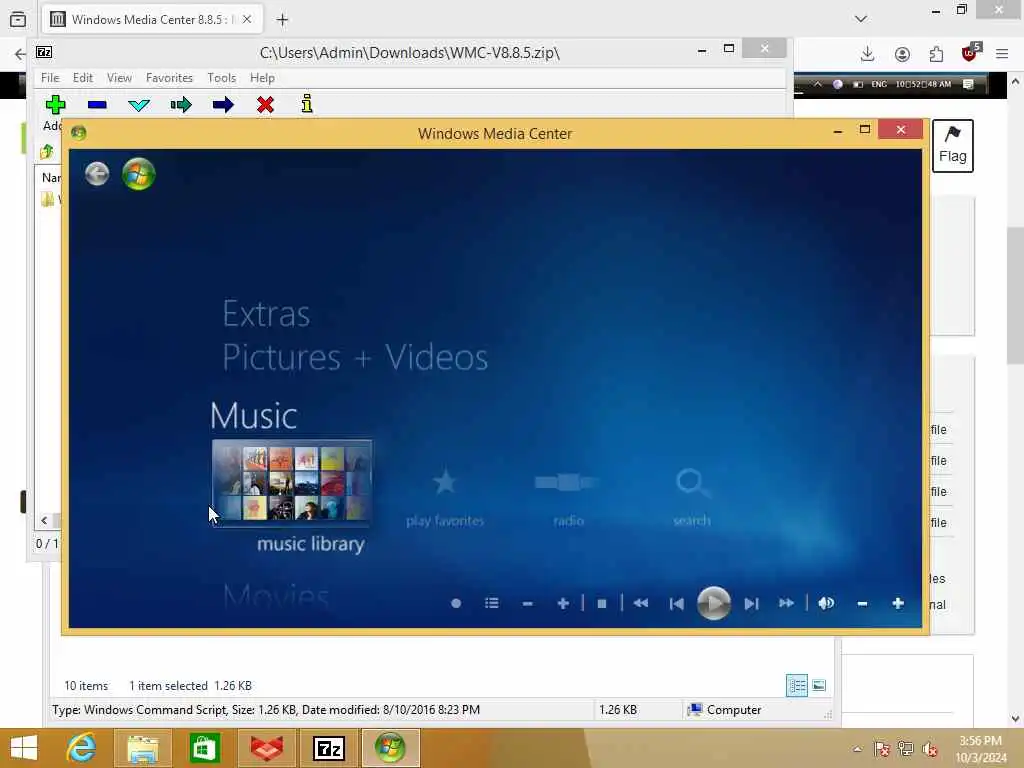Click 7-Zip Move blue arrow icon
This screenshot has height=768, width=1024.
click(223, 104)
